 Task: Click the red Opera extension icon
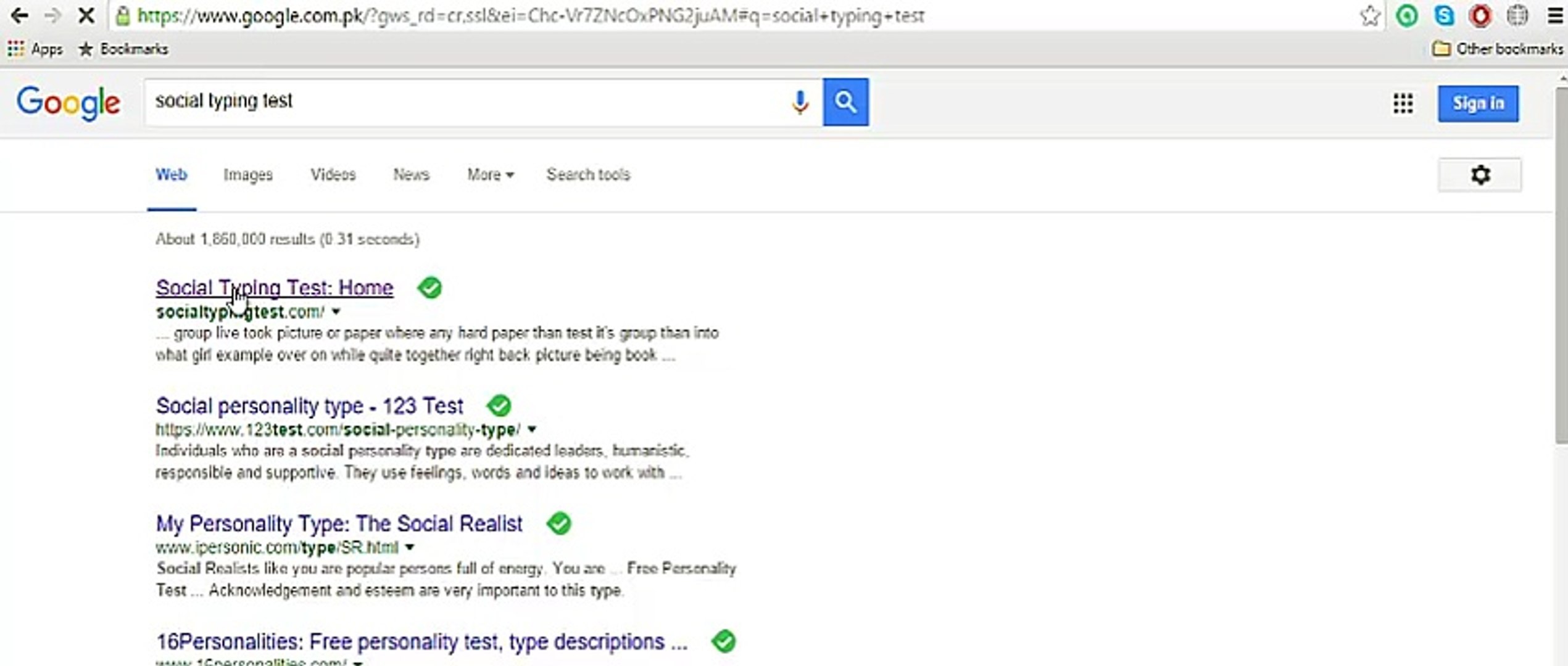1480,16
